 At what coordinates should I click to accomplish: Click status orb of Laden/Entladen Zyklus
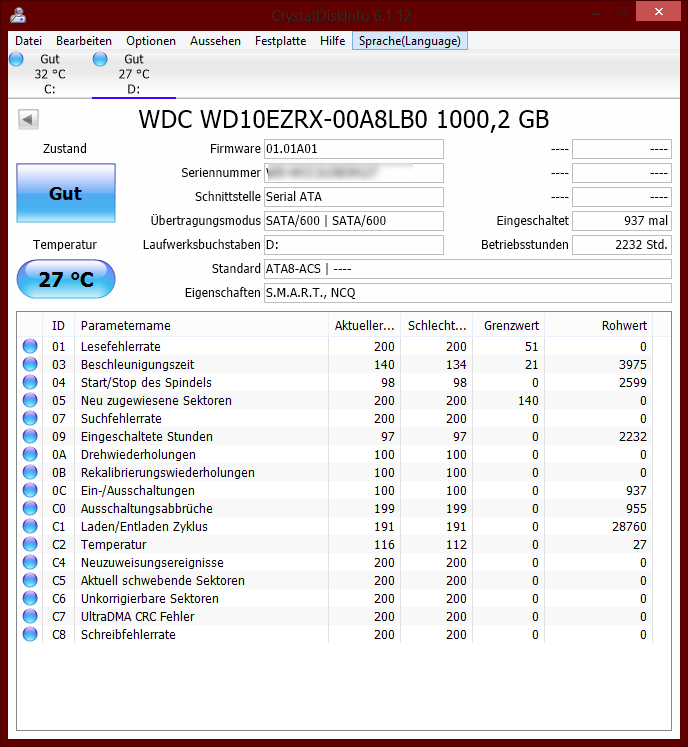(30, 526)
